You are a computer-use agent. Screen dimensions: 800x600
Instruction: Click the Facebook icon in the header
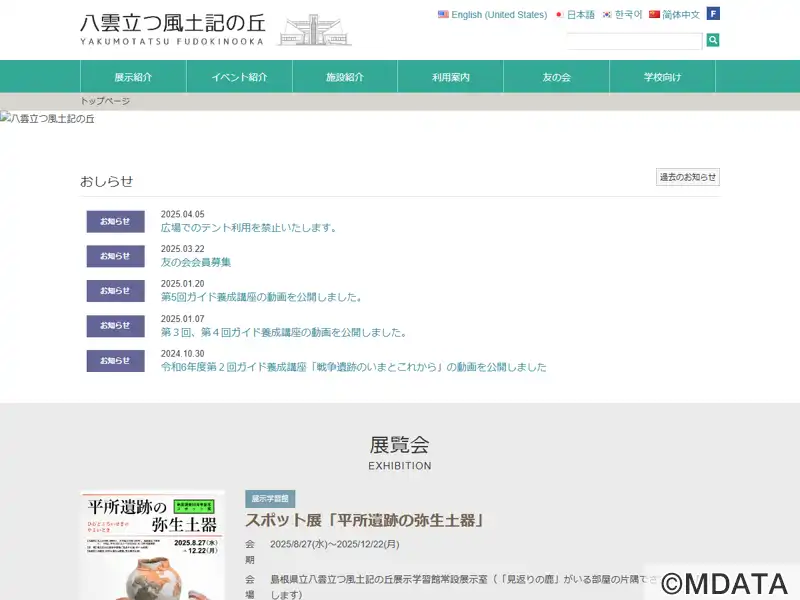pos(713,14)
